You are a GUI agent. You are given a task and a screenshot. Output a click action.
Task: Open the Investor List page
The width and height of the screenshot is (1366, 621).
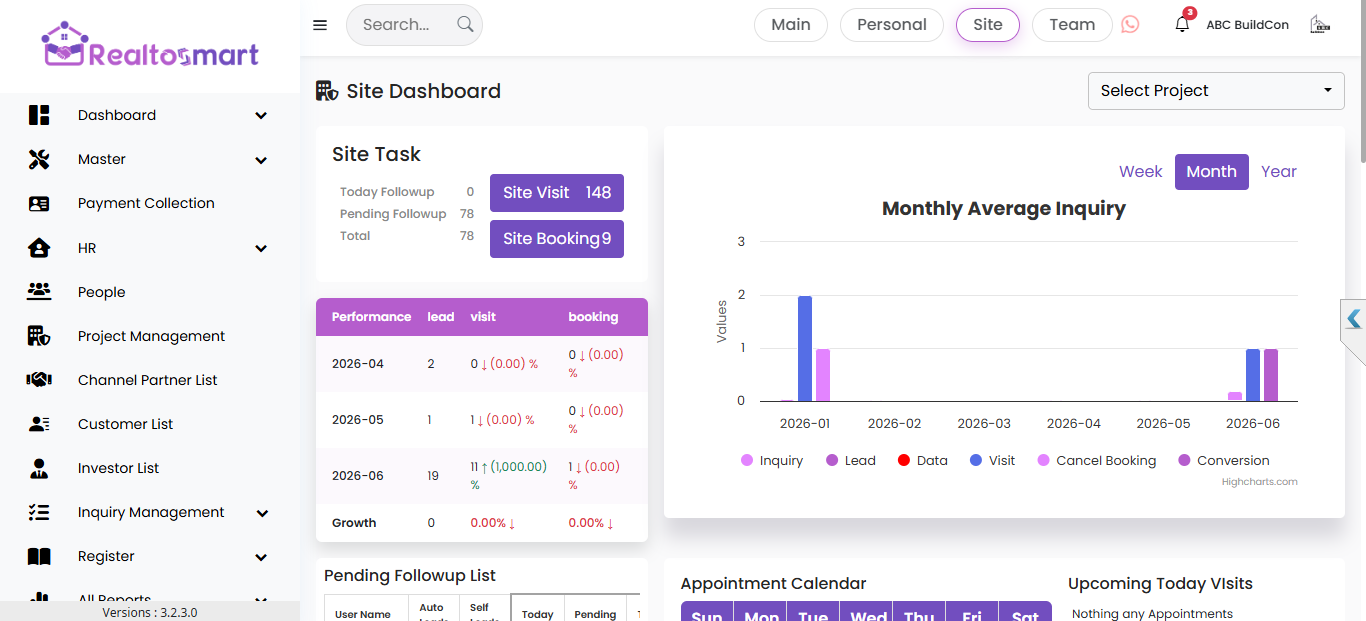[x=118, y=468]
